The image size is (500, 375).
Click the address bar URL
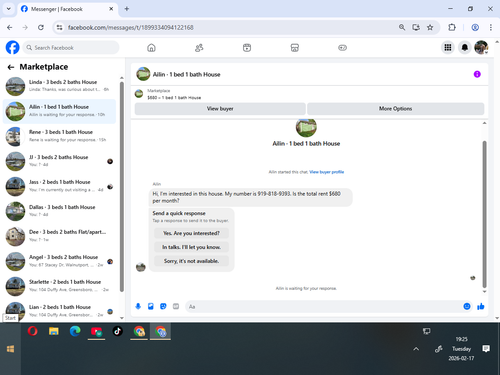(131, 27)
